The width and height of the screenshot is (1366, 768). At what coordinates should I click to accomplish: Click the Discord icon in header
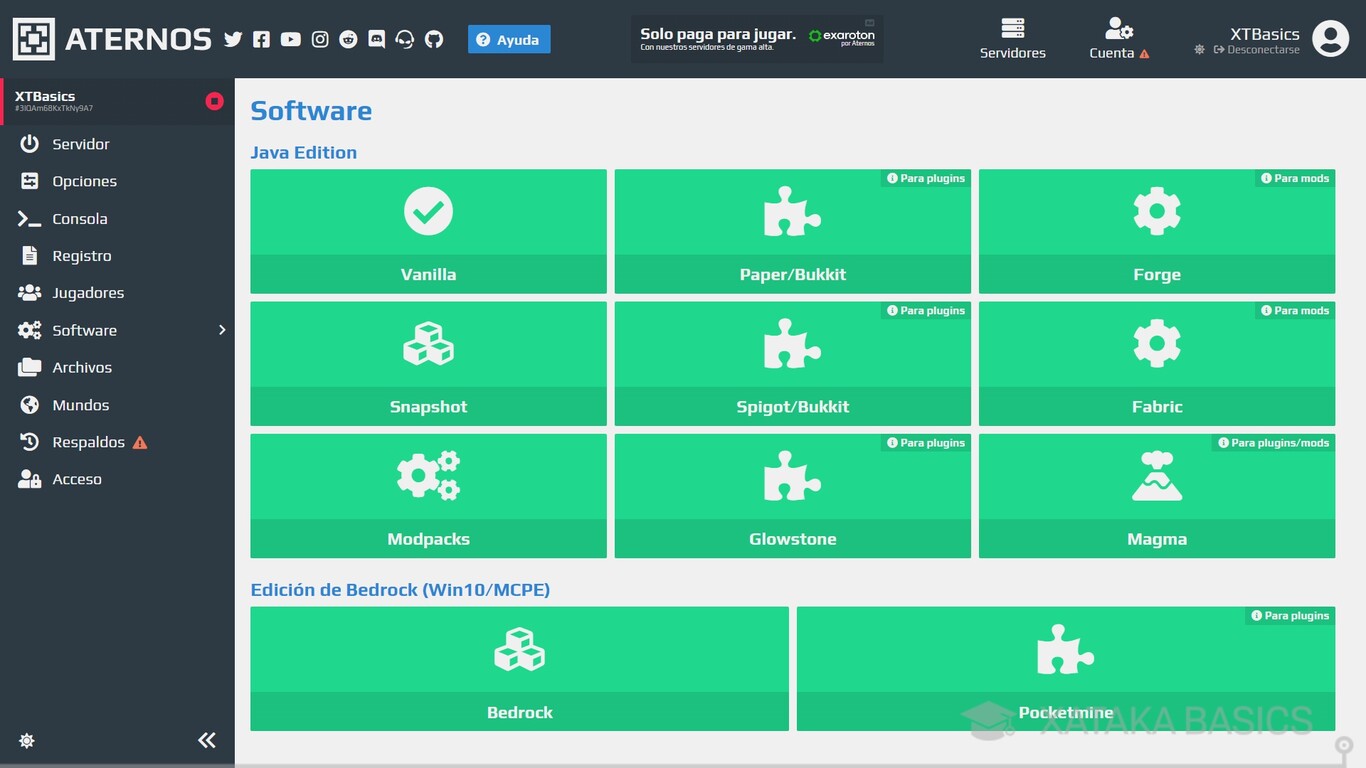coord(376,40)
